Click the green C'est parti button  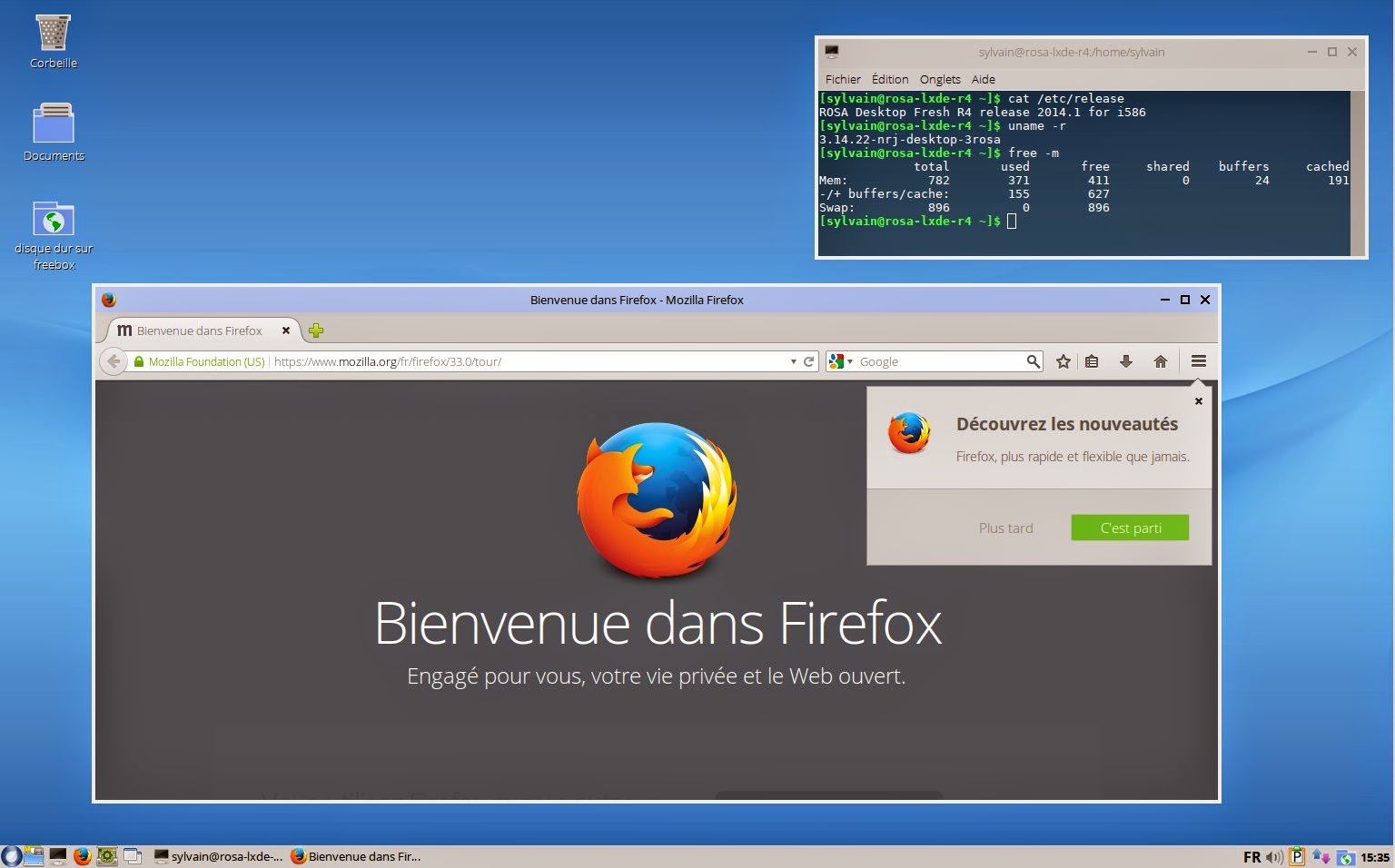(1131, 528)
